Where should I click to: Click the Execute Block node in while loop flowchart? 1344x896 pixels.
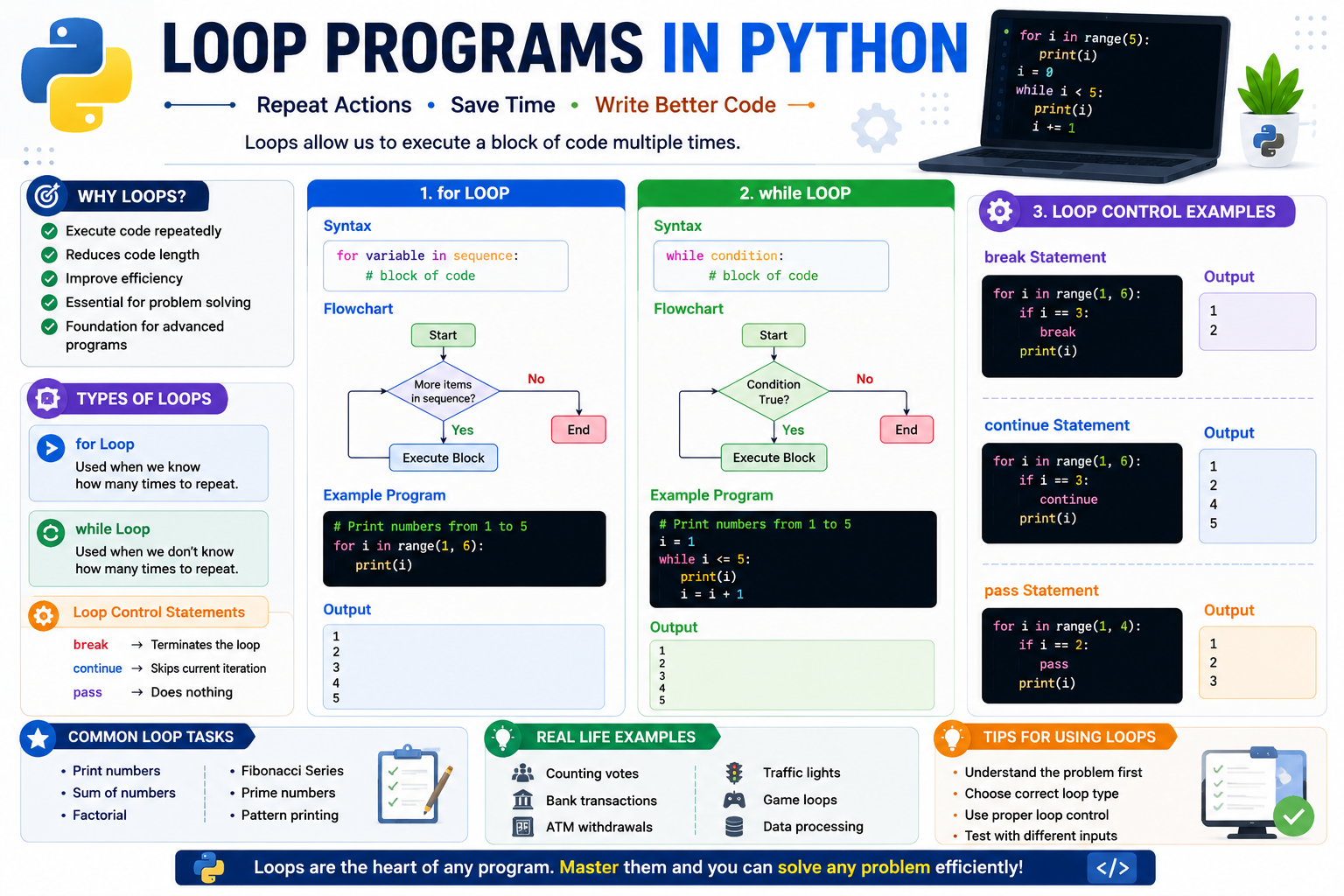click(774, 458)
